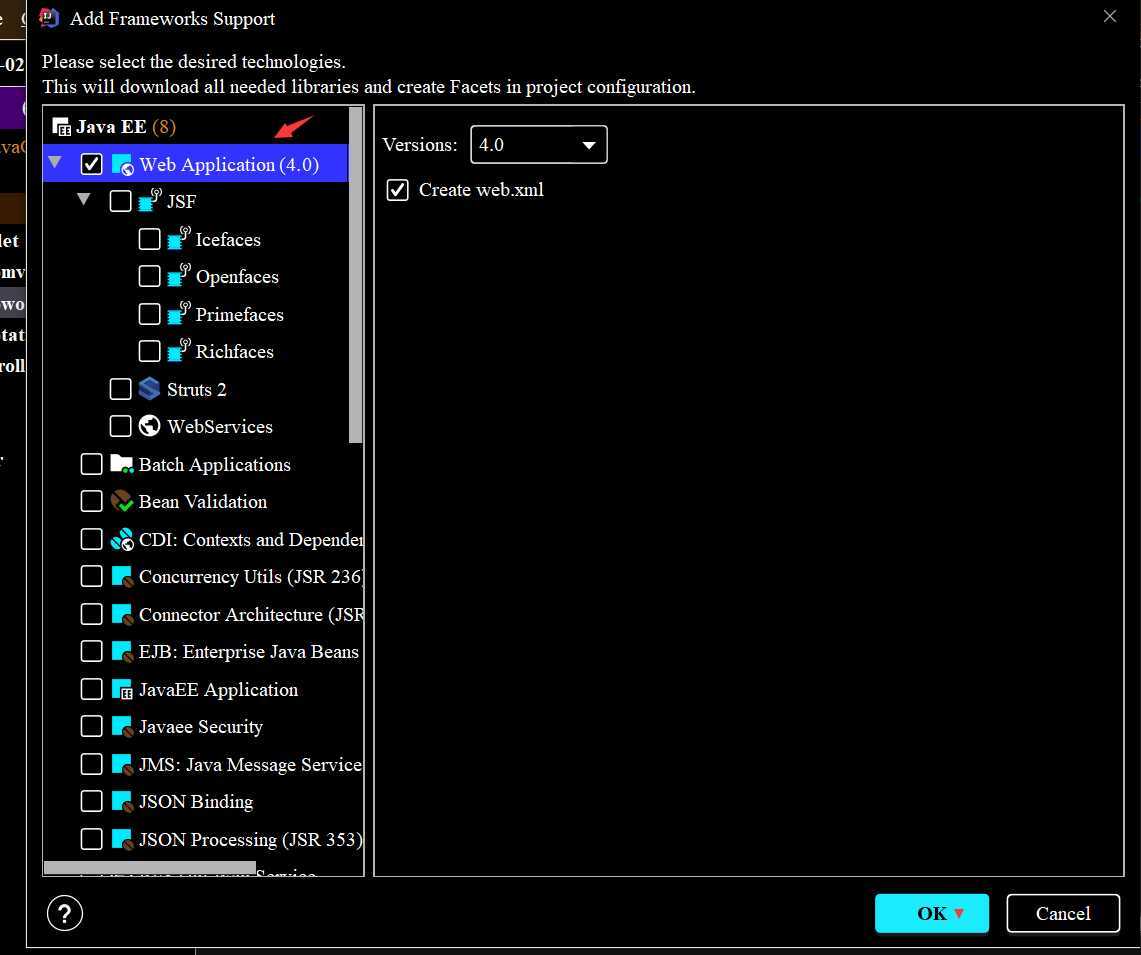Click the Javaee Security icon
The height and width of the screenshot is (955, 1141).
(x=122, y=726)
